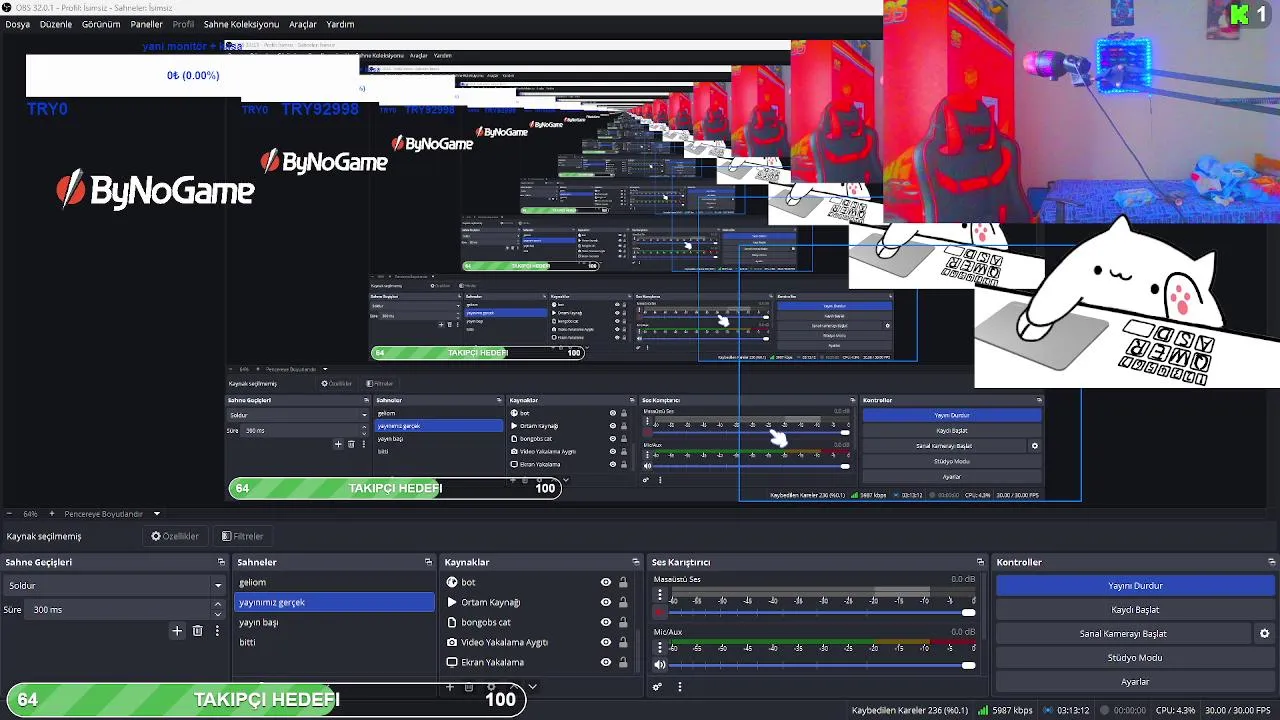The image size is (1280, 720).
Task: Open the Düzenle menu
Action: click(x=56, y=24)
